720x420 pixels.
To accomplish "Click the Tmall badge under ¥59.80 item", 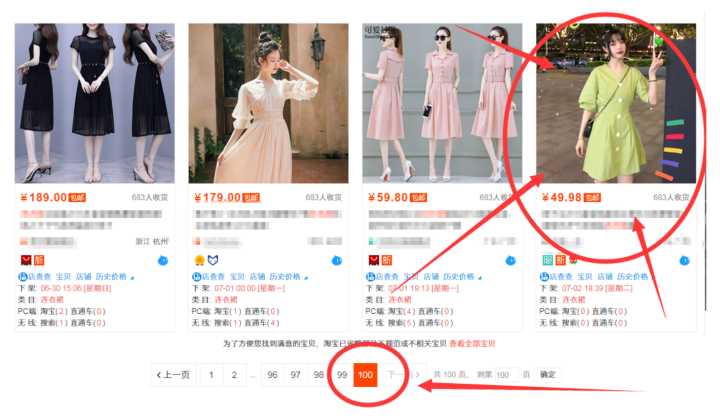I will [x=374, y=260].
